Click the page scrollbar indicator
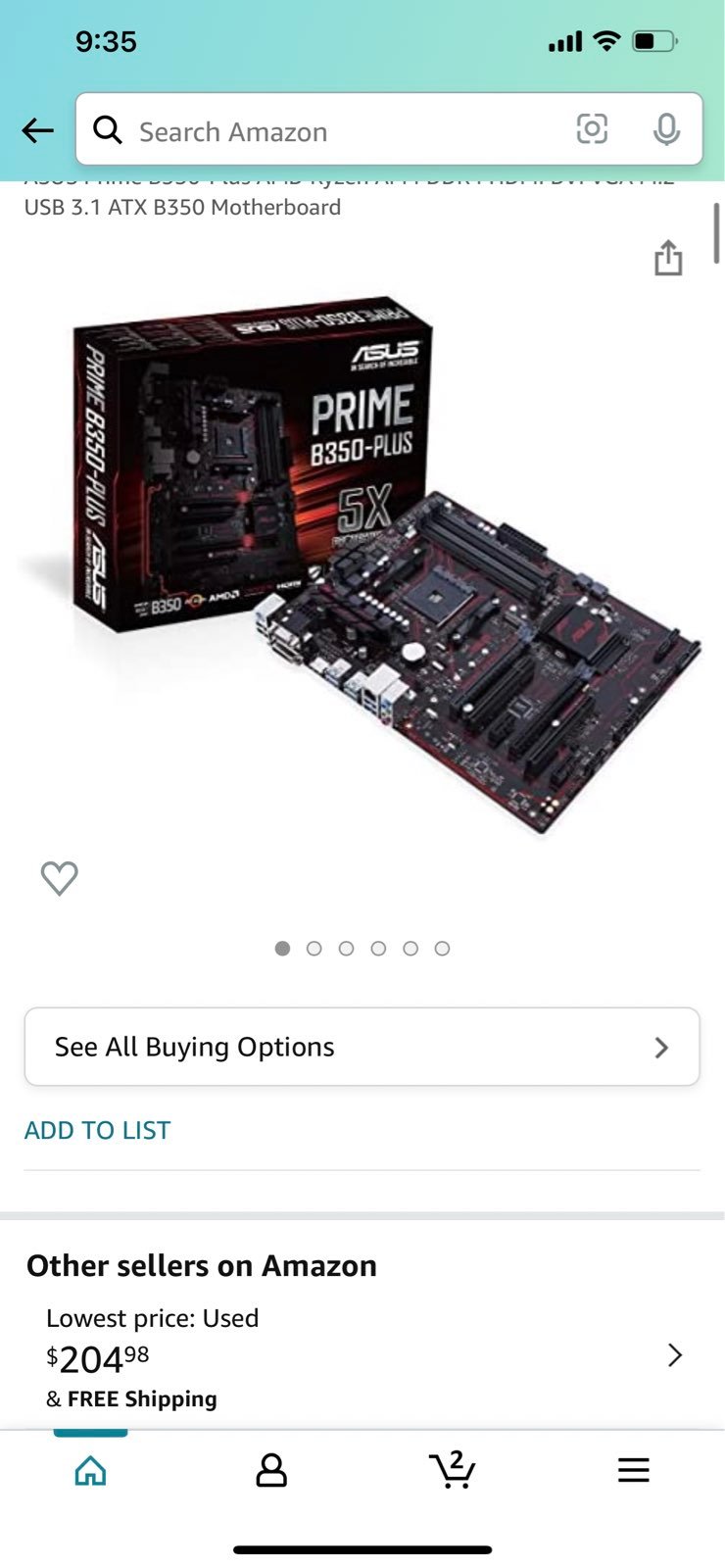 click(717, 232)
